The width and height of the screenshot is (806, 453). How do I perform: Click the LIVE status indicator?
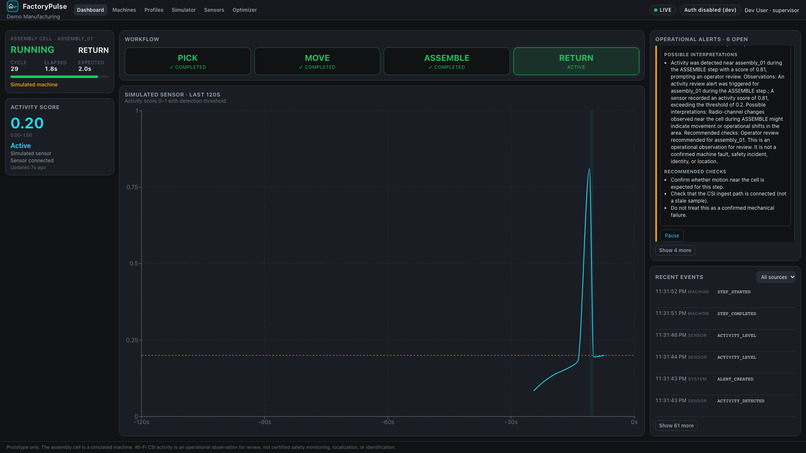click(662, 10)
